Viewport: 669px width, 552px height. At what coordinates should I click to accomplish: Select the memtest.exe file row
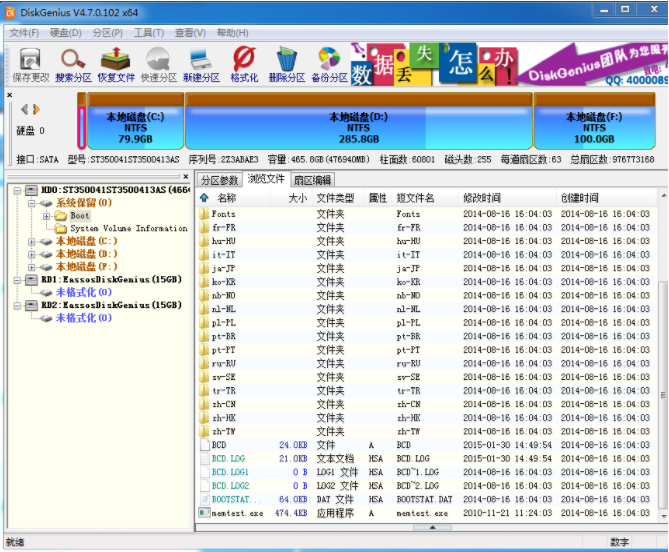(238, 512)
